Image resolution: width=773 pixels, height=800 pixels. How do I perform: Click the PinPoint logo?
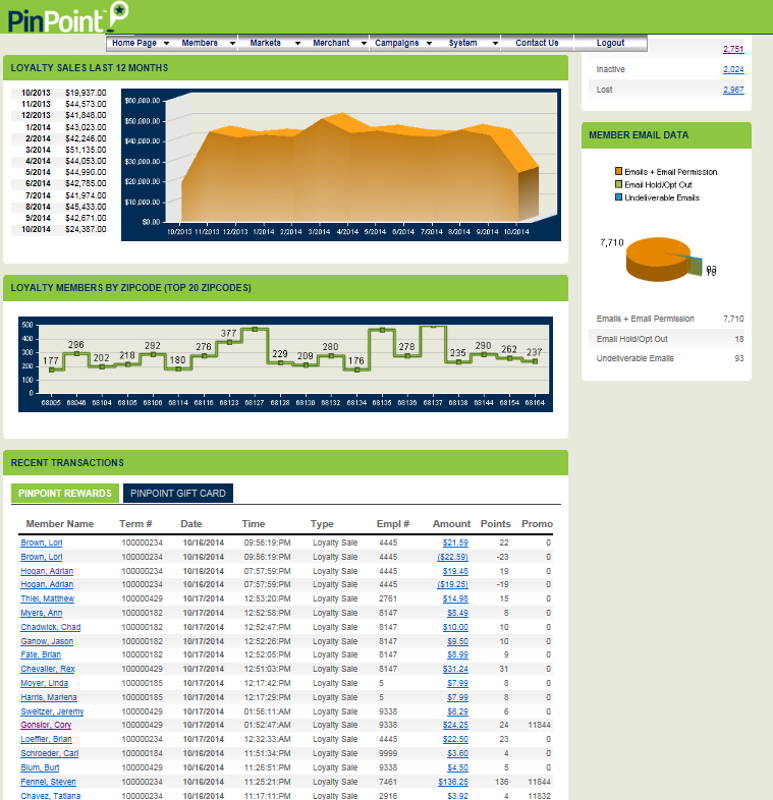[68, 17]
